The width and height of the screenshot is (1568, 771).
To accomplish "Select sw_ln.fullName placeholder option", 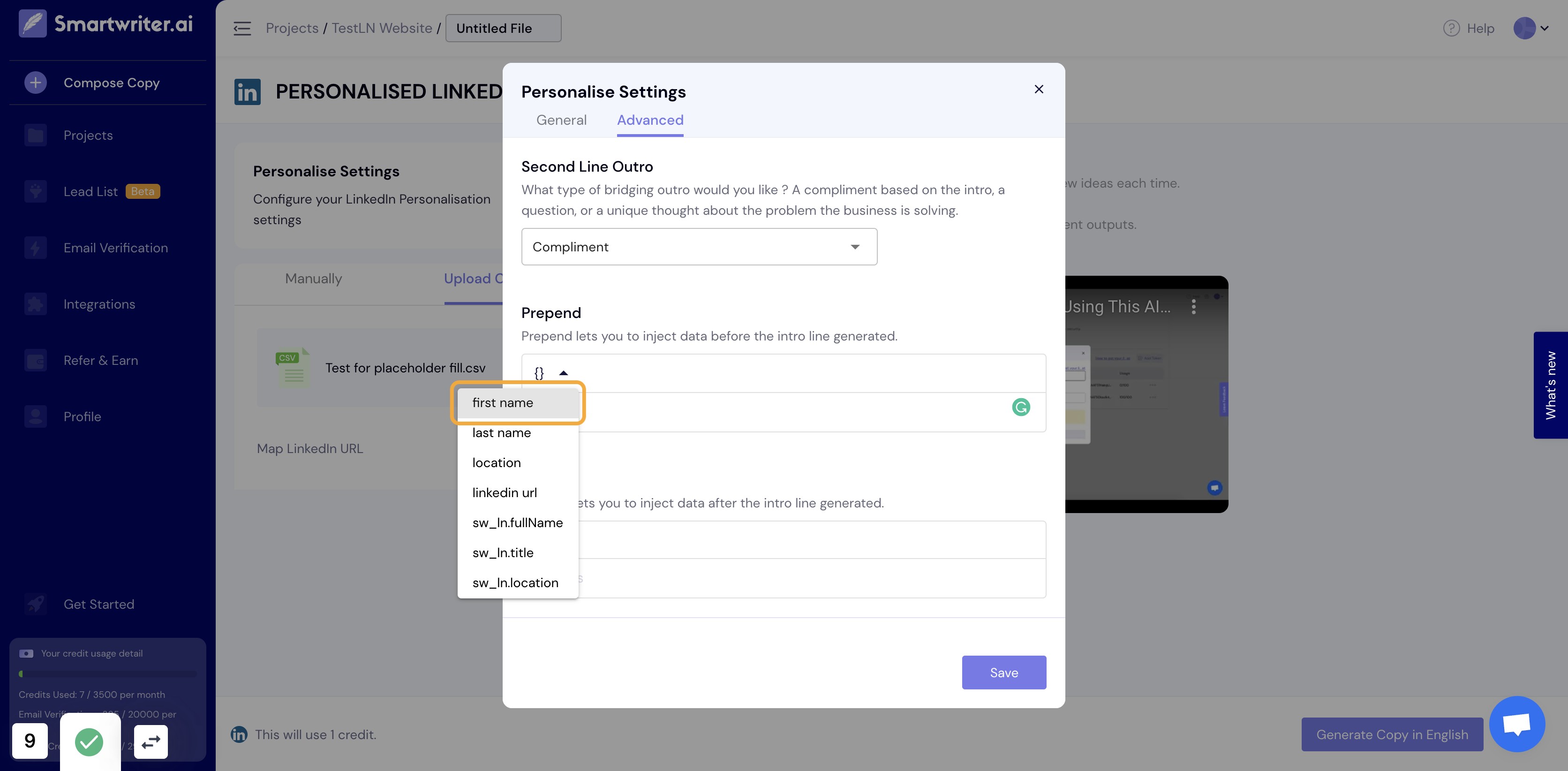I will (x=517, y=522).
